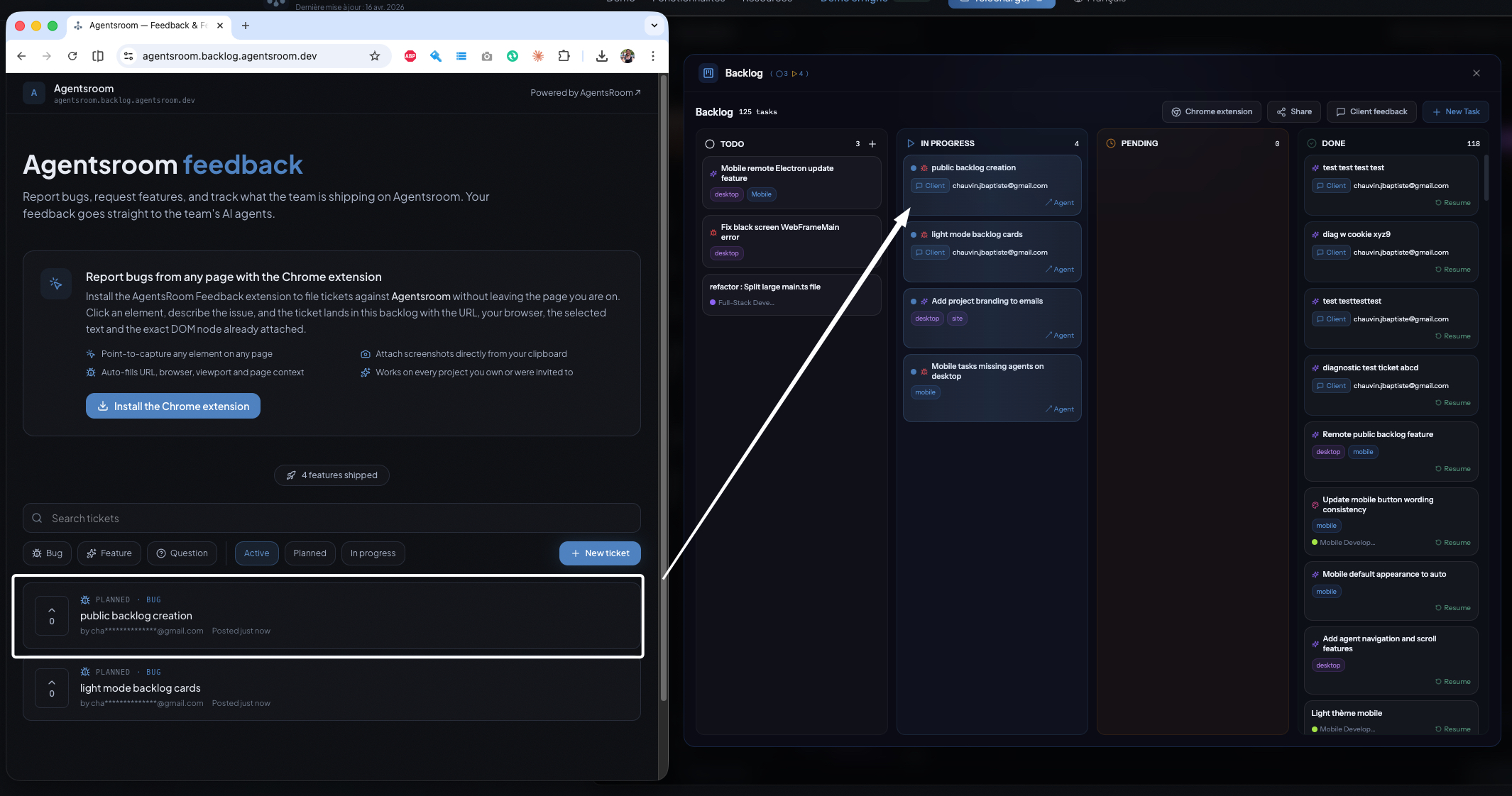Click the Backlog project icon in the header
Screen dimensions: 1512x796
tap(707, 72)
